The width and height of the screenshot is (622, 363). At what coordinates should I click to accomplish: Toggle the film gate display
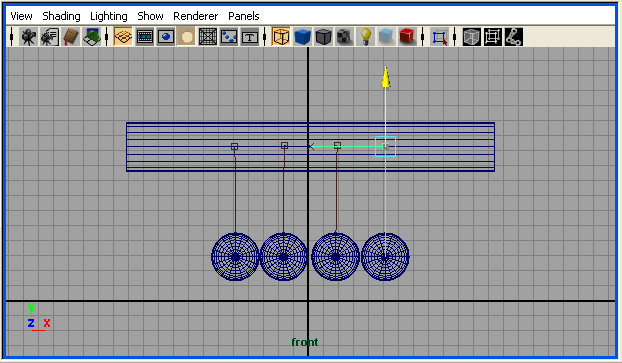click(144, 37)
